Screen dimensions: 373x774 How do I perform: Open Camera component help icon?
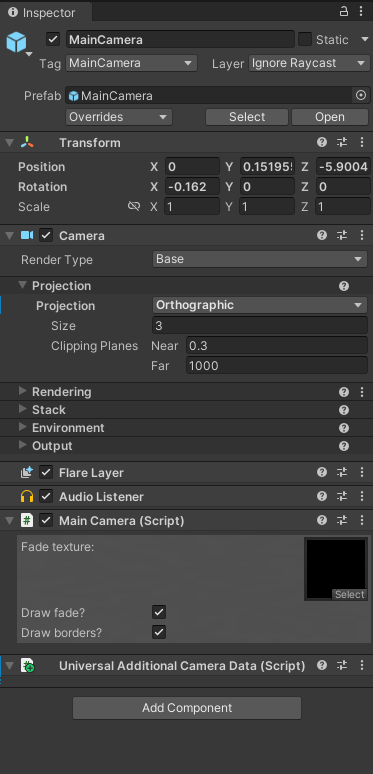pos(322,235)
